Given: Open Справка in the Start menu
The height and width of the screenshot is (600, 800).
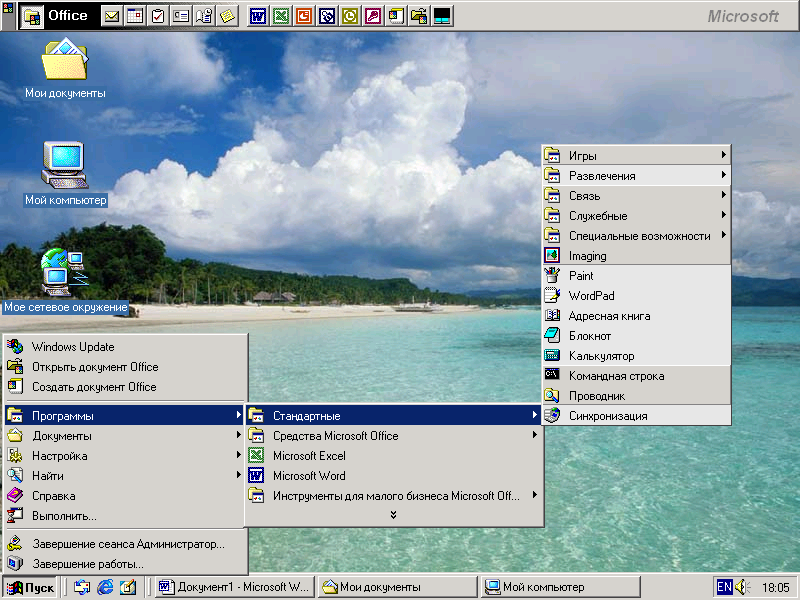Looking at the screenshot, I should pyautogui.click(x=124, y=495).
